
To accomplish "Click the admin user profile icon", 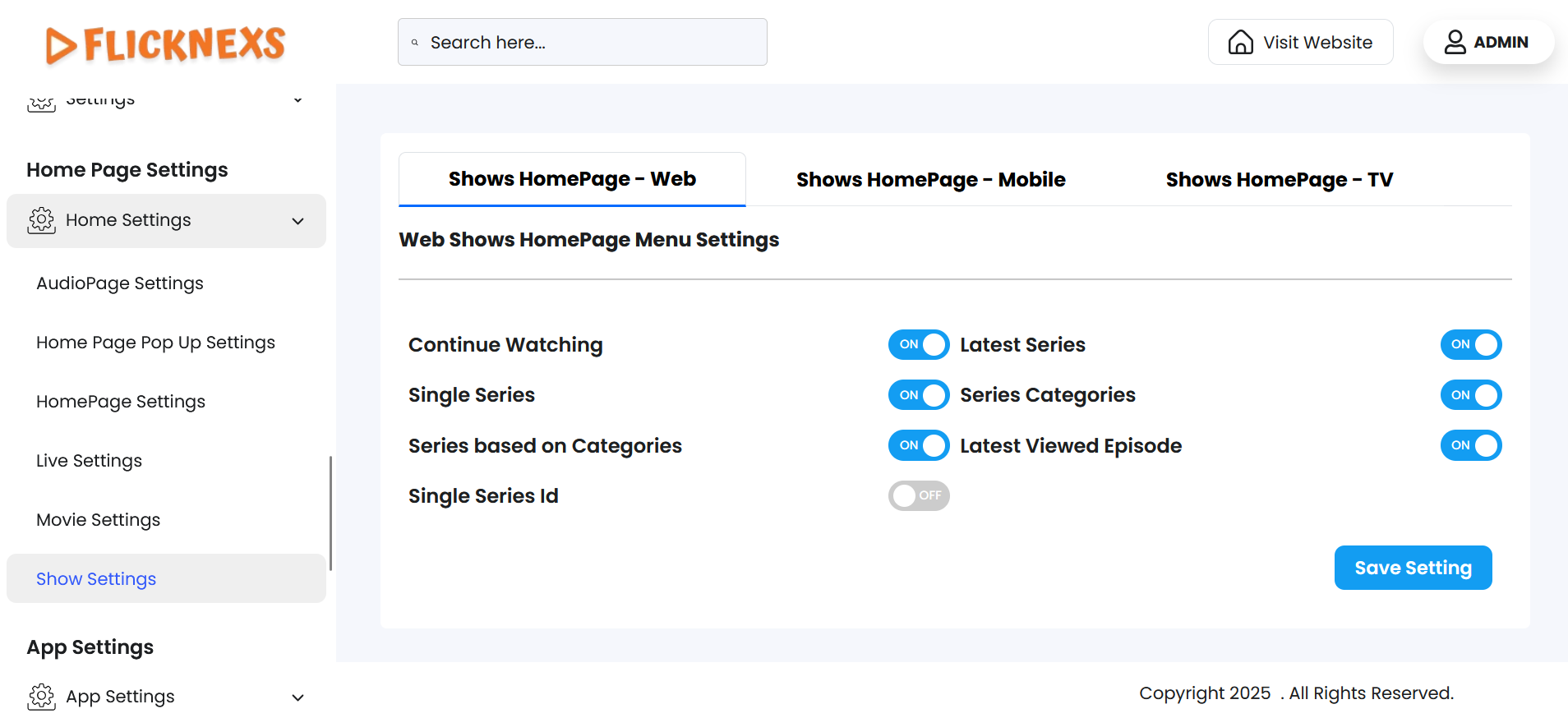I will [x=1455, y=42].
